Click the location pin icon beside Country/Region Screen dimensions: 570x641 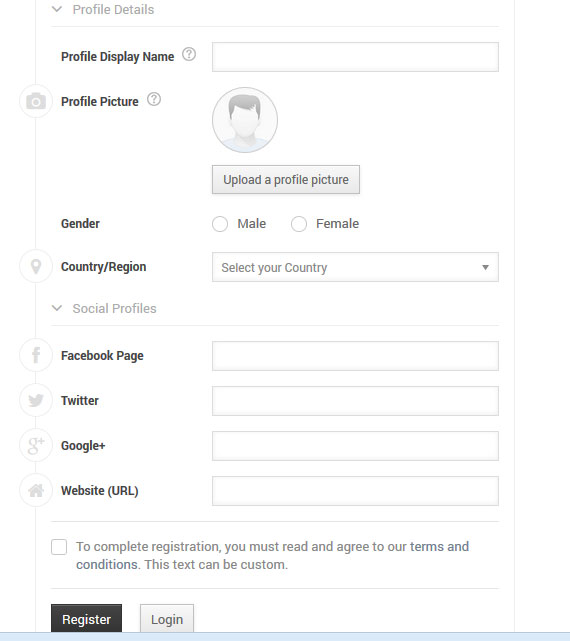(x=36, y=266)
